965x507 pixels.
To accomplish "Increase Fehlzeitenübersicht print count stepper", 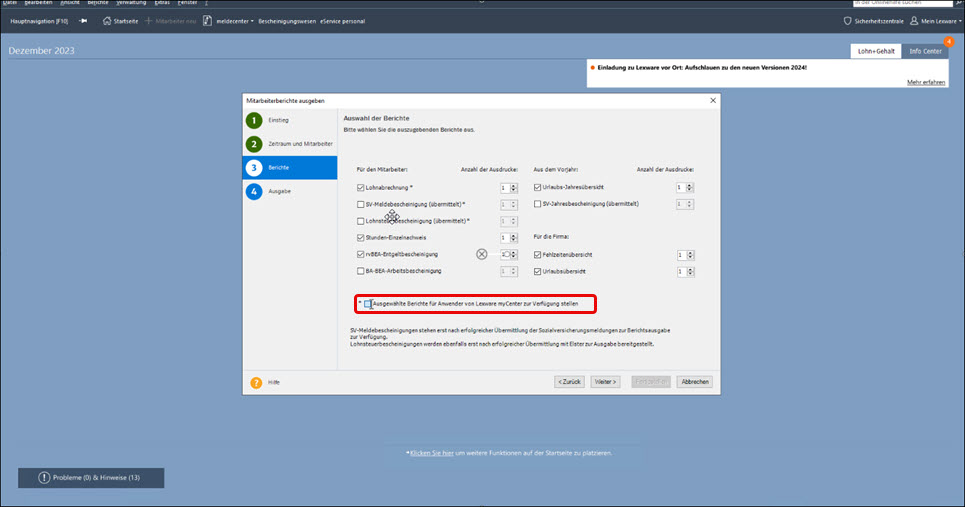I will (x=690, y=252).
